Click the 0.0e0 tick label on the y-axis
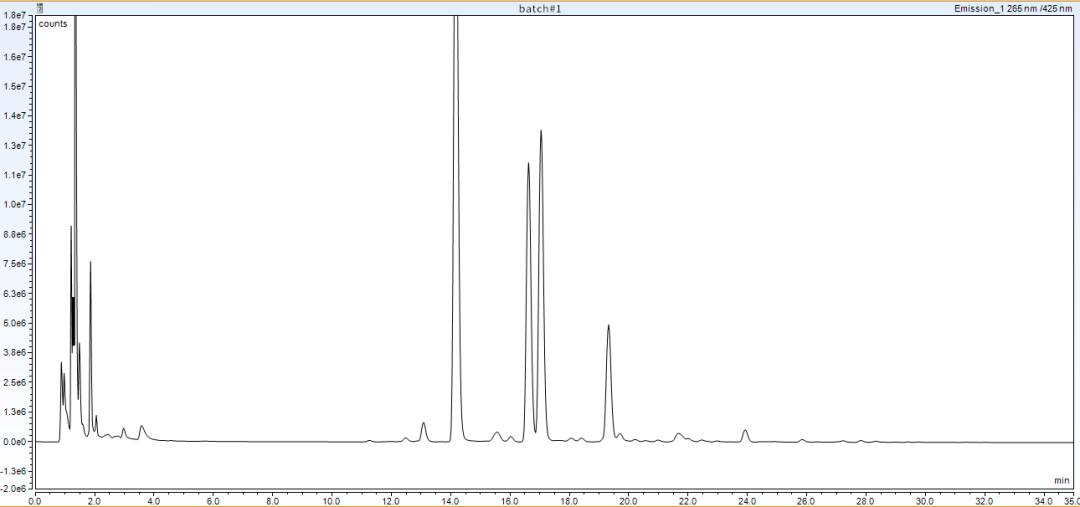Screen dimensions: 1080x507 pos(14,442)
